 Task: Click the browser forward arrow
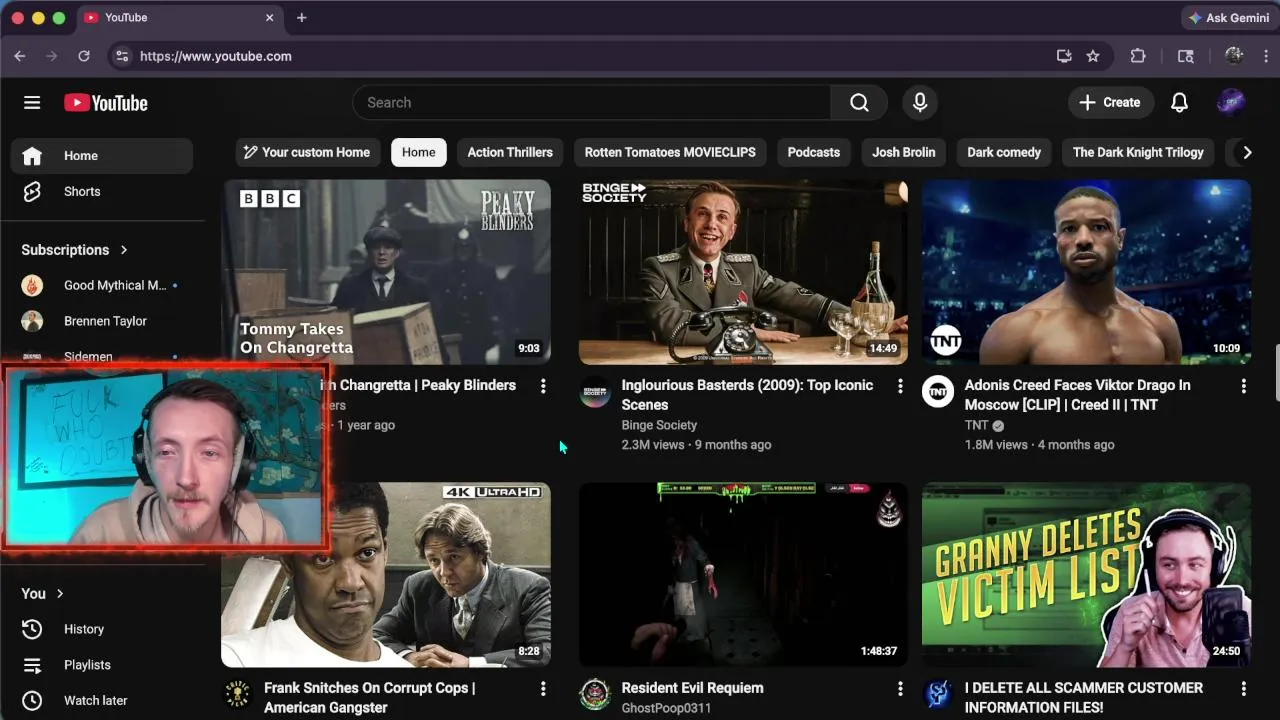pos(52,56)
